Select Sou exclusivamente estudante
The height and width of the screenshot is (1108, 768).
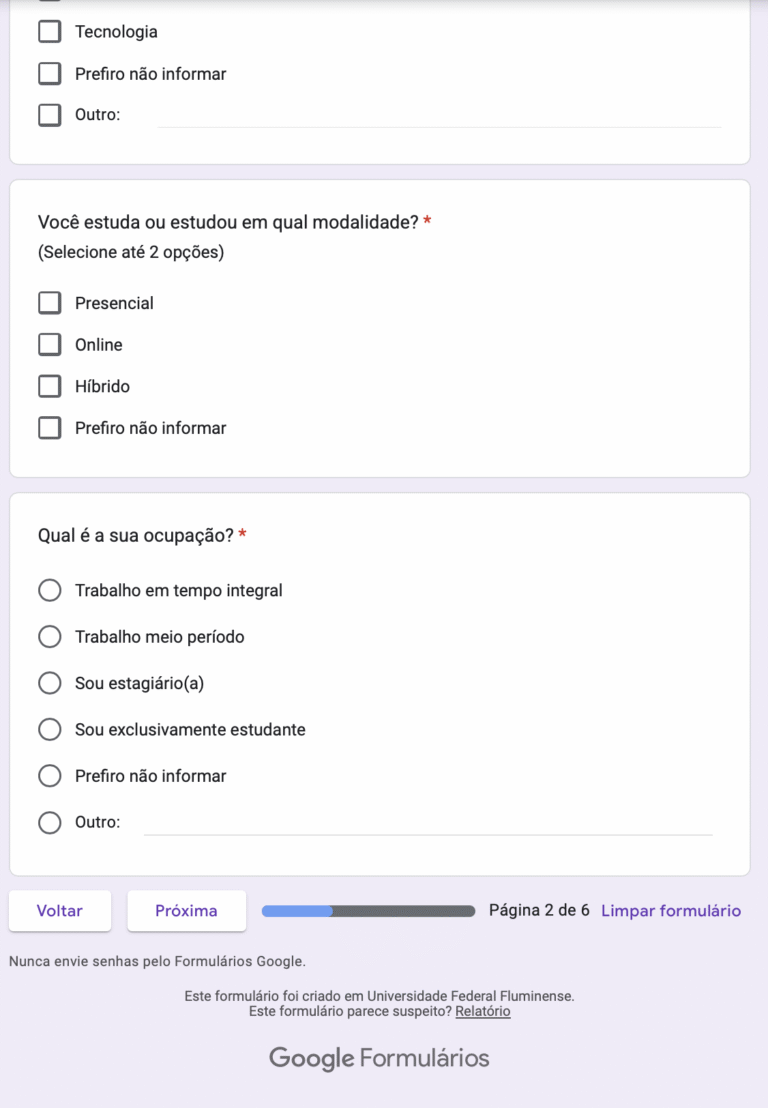tap(50, 730)
